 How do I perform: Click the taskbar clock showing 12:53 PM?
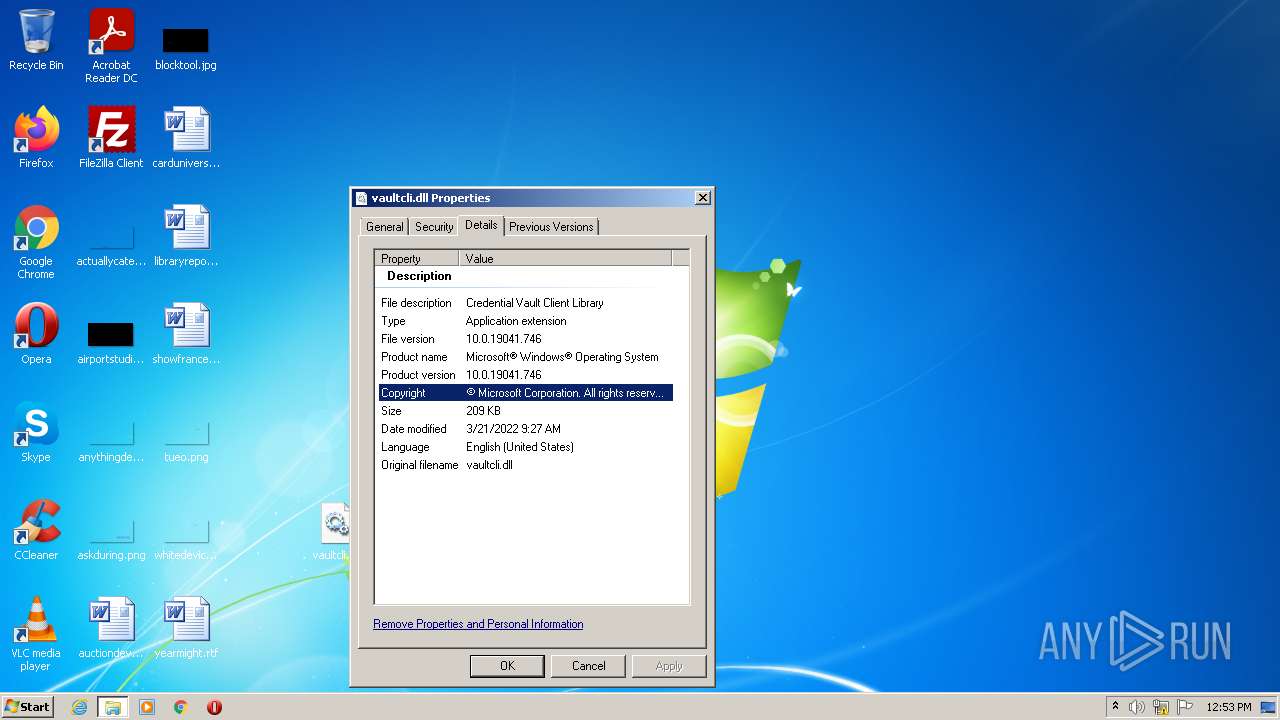coord(1228,707)
